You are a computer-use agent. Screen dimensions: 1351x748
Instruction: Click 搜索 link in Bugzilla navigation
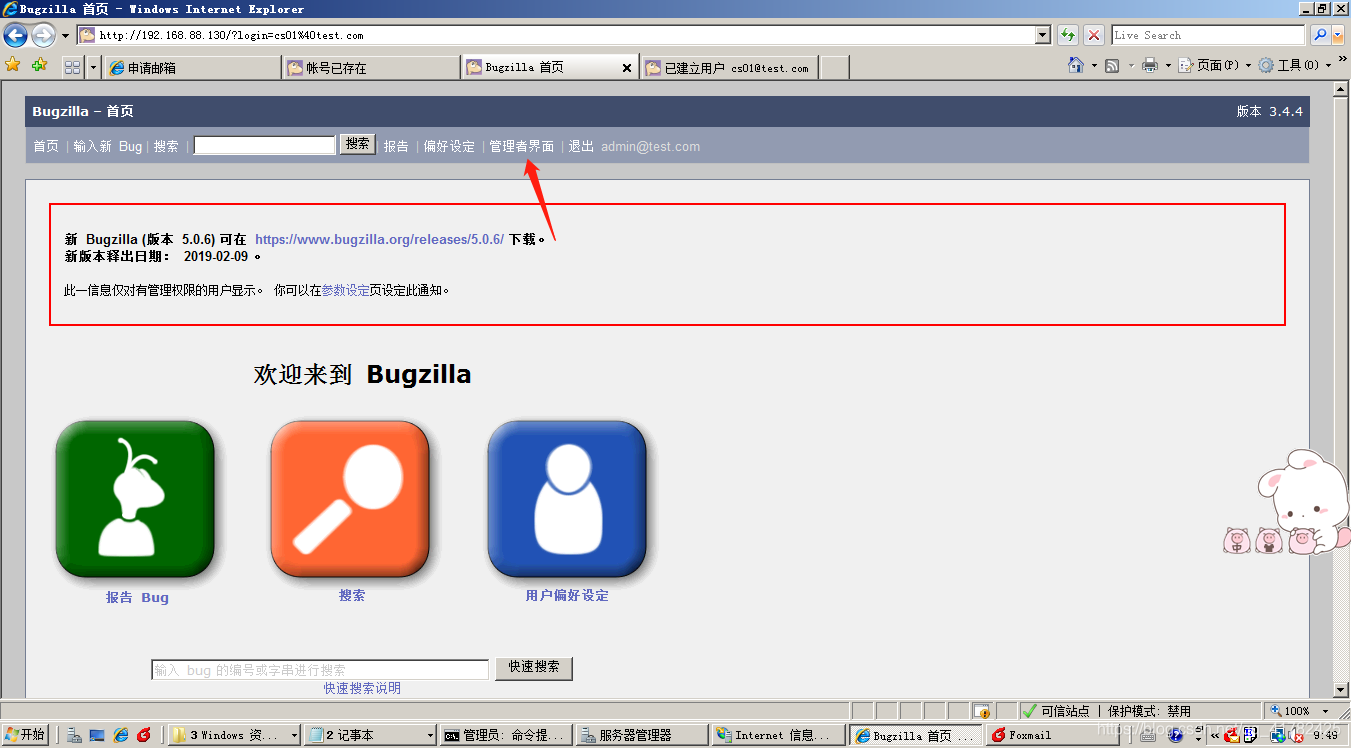point(166,146)
